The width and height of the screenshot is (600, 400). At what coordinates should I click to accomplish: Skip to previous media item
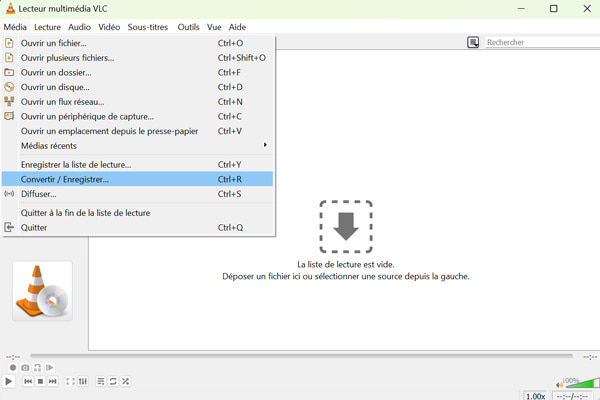click(x=28, y=381)
